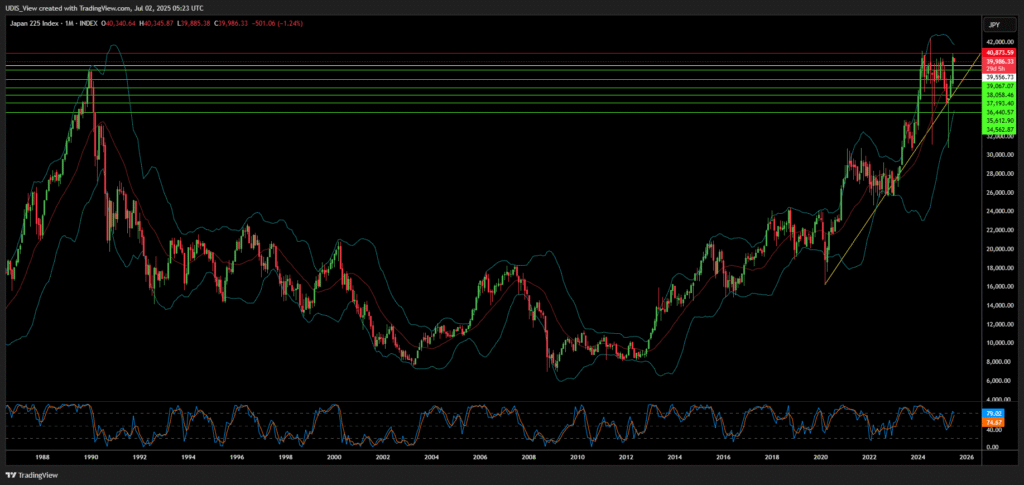Click the 2012 label on time axis
Screen dimensions: 1024x485
click(x=626, y=457)
